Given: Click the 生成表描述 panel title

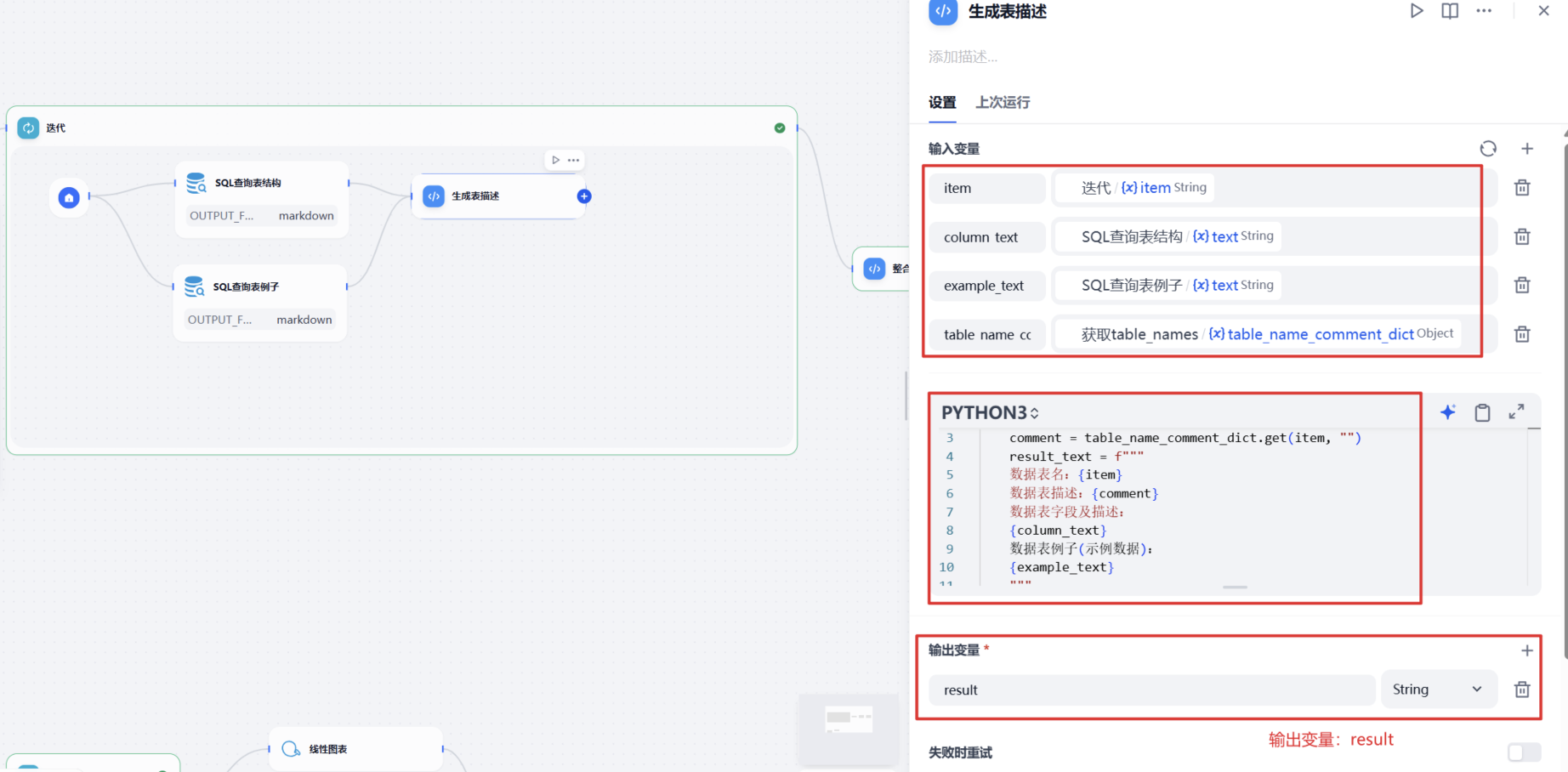Looking at the screenshot, I should (x=1007, y=11).
